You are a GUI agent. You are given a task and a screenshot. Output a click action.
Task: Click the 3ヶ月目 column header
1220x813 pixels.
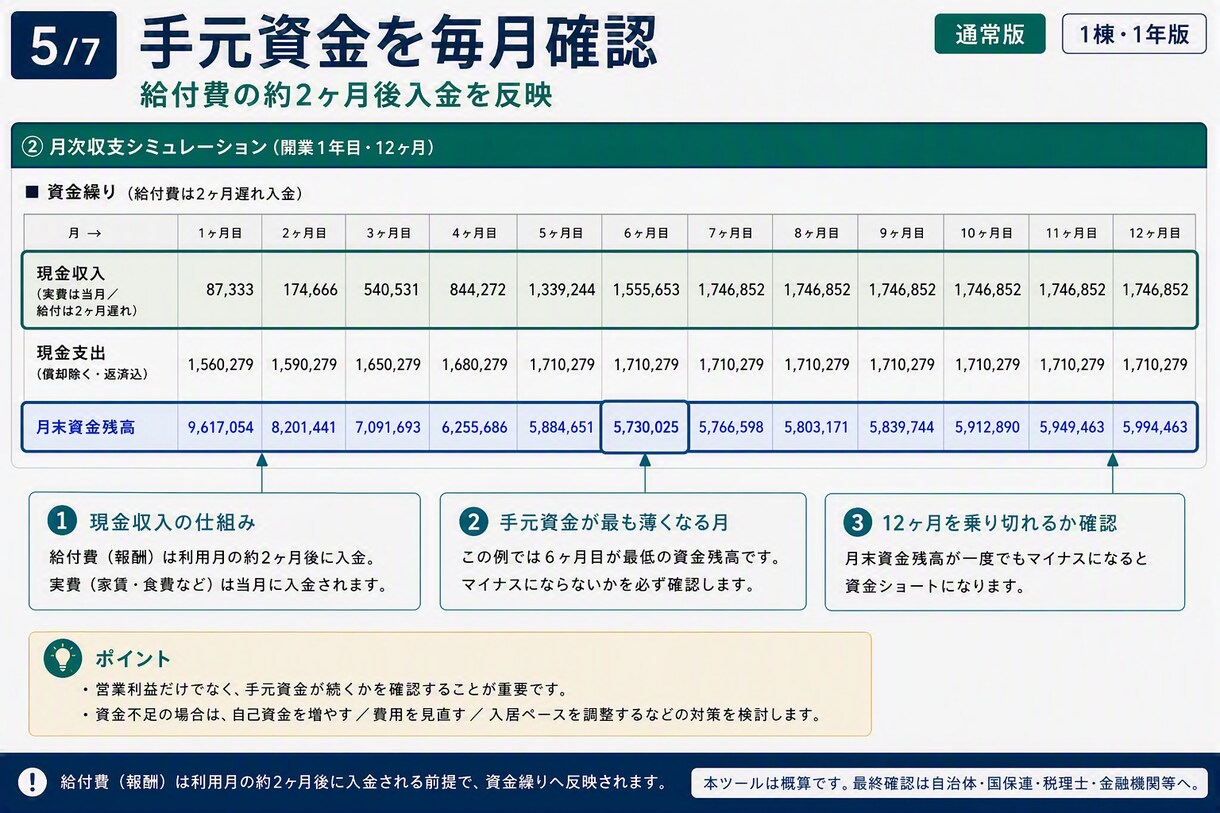tap(388, 233)
